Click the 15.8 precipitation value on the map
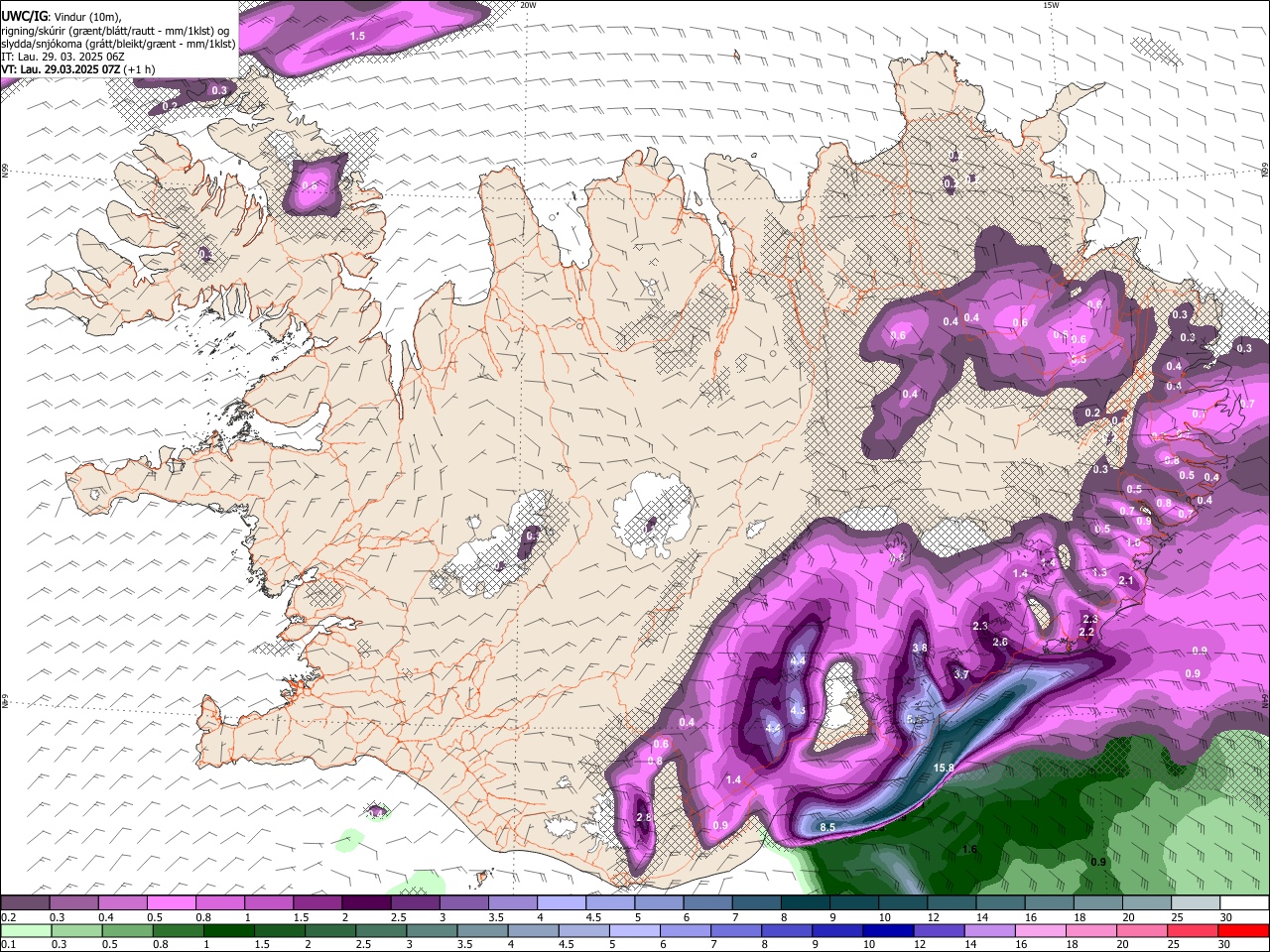Viewport: 1270px width, 952px height. [x=944, y=768]
